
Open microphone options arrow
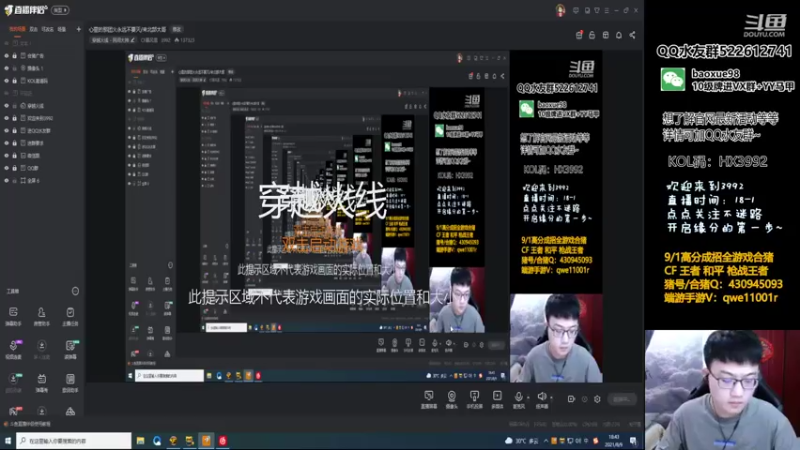coord(528,397)
